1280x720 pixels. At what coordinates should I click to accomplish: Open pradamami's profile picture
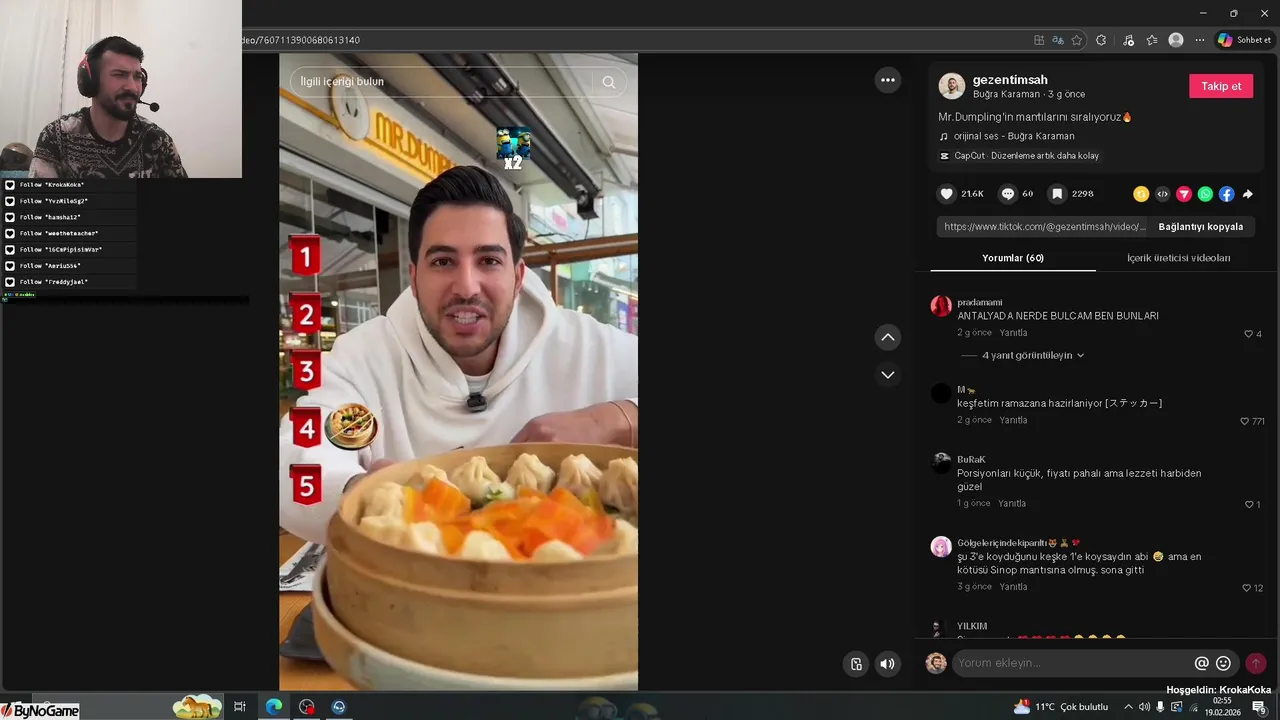click(941, 306)
